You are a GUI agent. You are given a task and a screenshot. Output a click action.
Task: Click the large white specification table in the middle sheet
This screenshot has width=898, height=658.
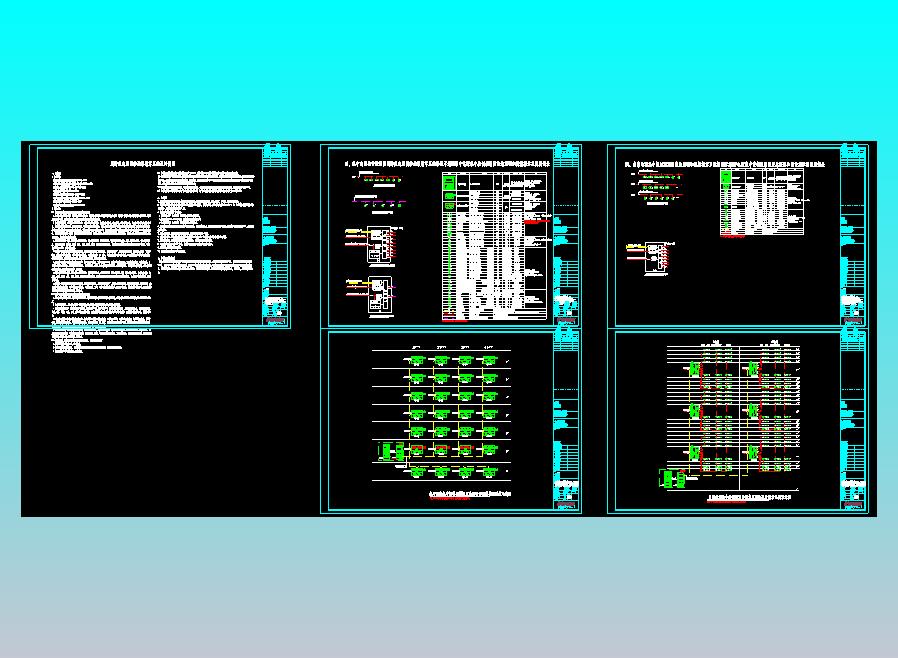[x=495, y=246]
